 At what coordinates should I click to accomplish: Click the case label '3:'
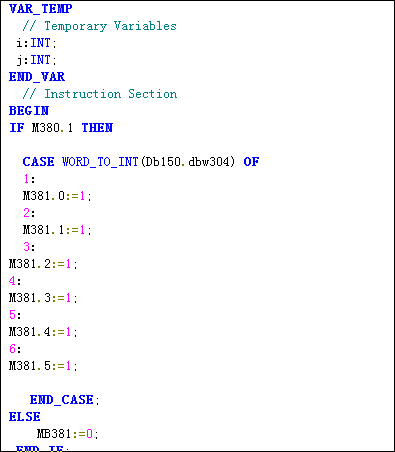click(x=29, y=247)
